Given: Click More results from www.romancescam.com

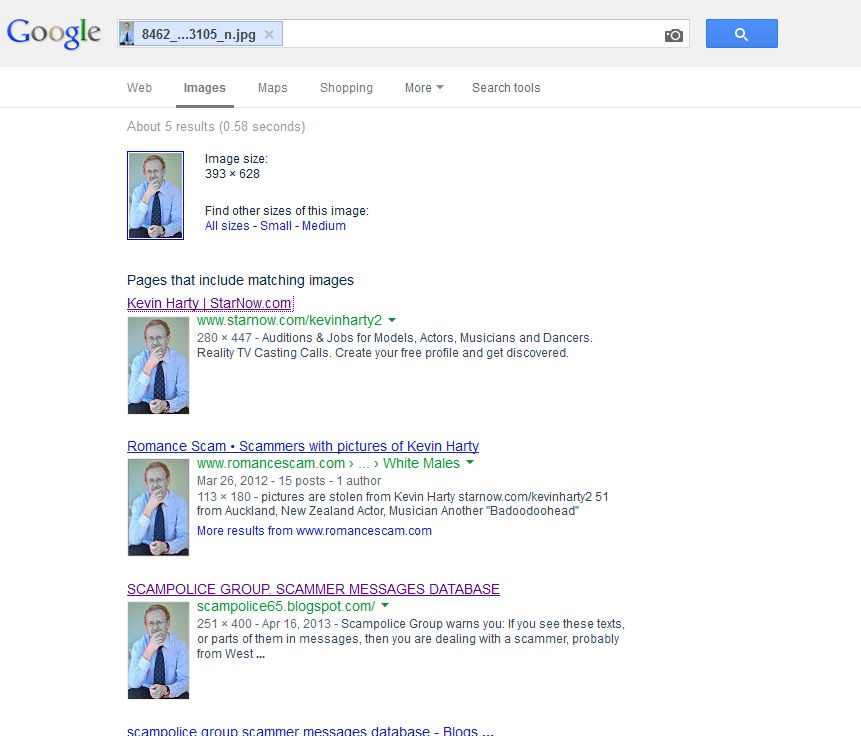Looking at the screenshot, I should click(314, 531).
